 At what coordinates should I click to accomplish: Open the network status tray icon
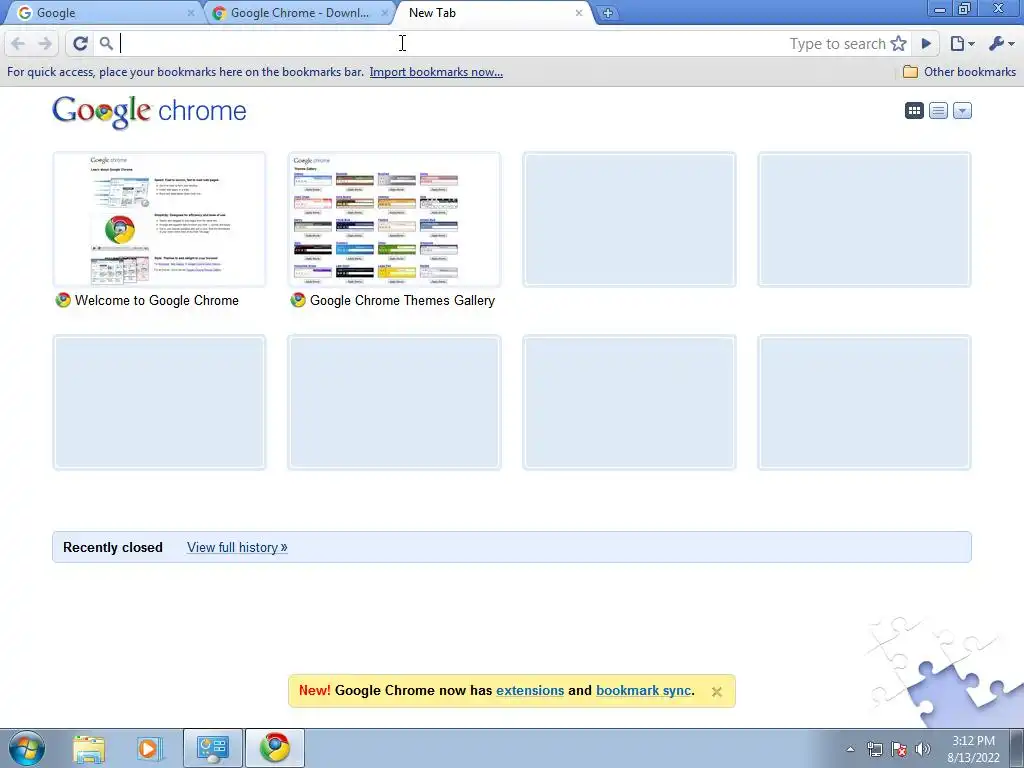point(874,749)
